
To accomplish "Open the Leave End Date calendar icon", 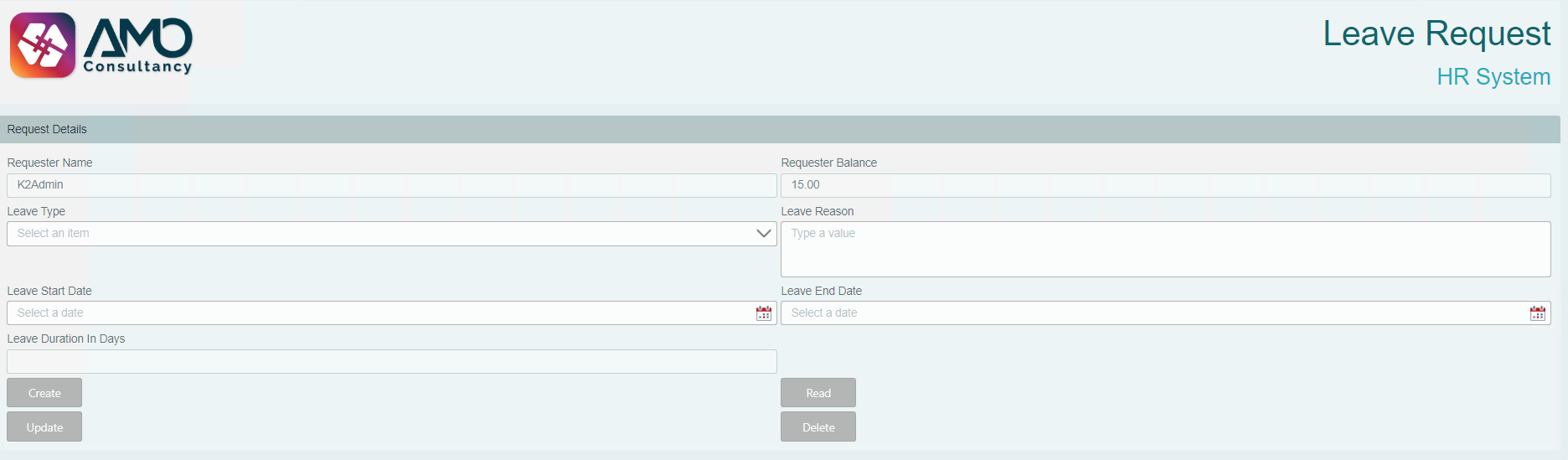I will tap(1538, 313).
